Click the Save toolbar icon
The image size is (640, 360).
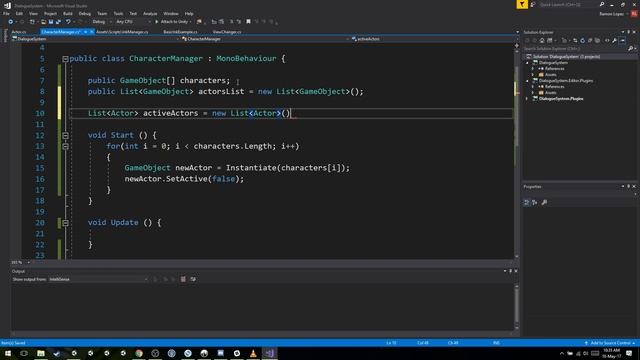coord(51,22)
